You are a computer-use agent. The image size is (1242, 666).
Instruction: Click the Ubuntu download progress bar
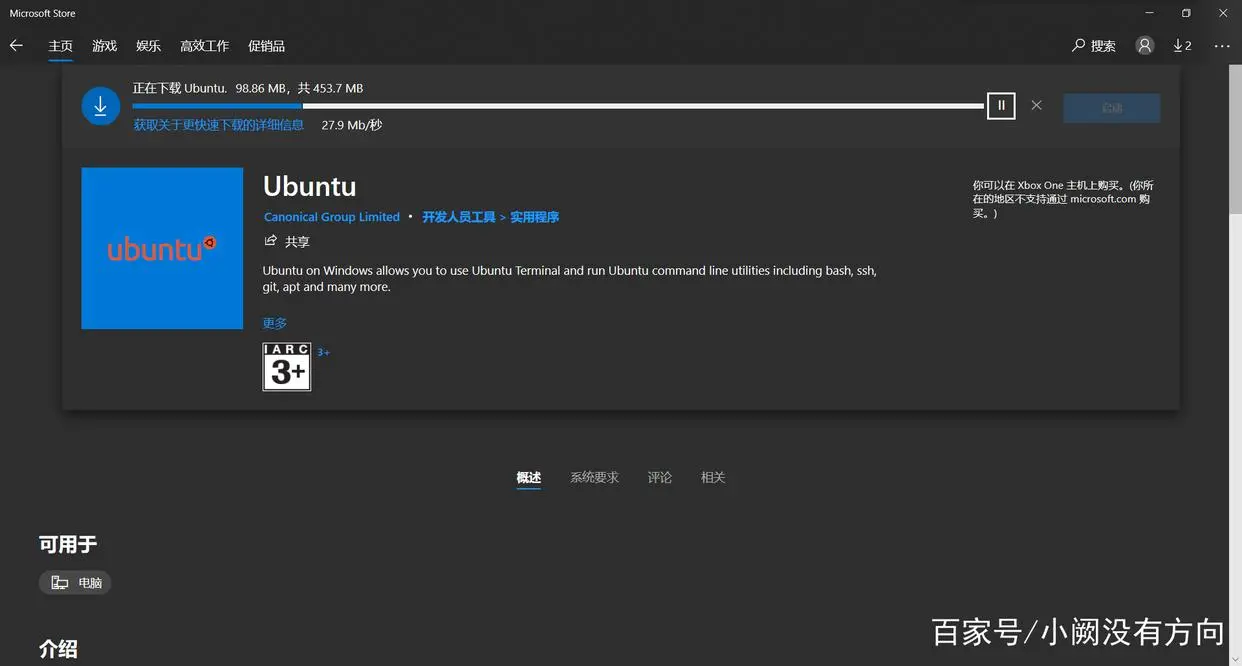click(558, 105)
